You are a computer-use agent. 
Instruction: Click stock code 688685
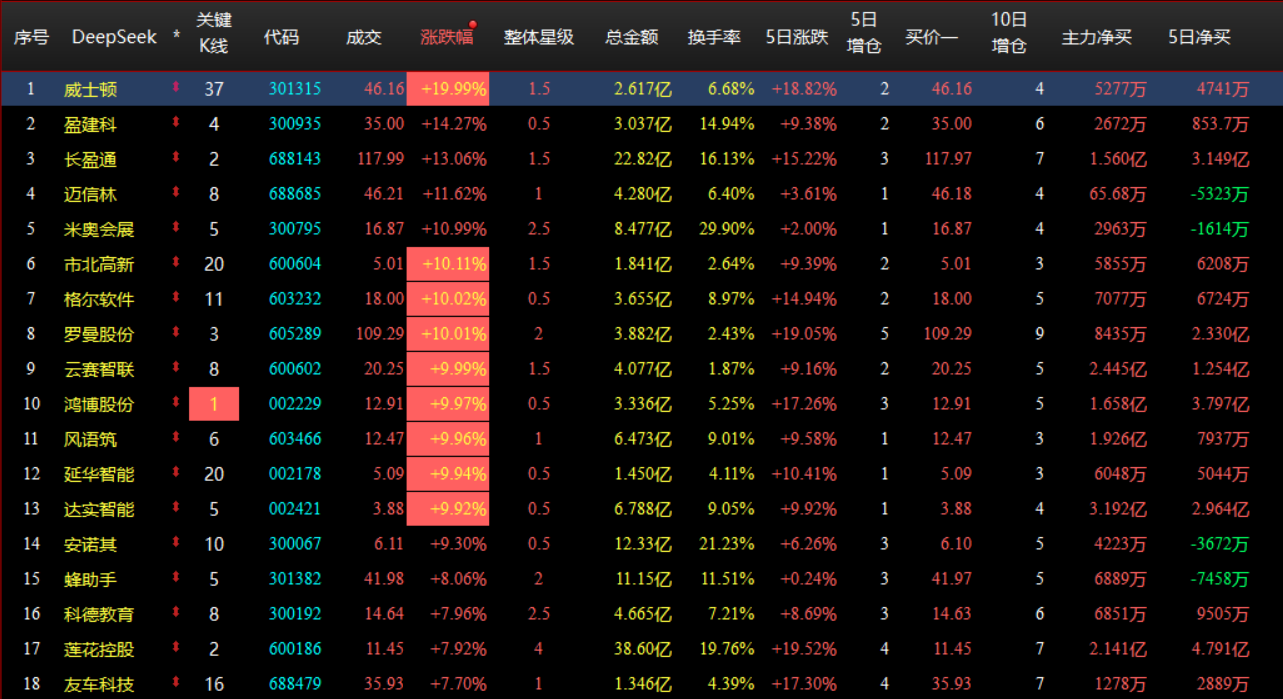click(295, 194)
